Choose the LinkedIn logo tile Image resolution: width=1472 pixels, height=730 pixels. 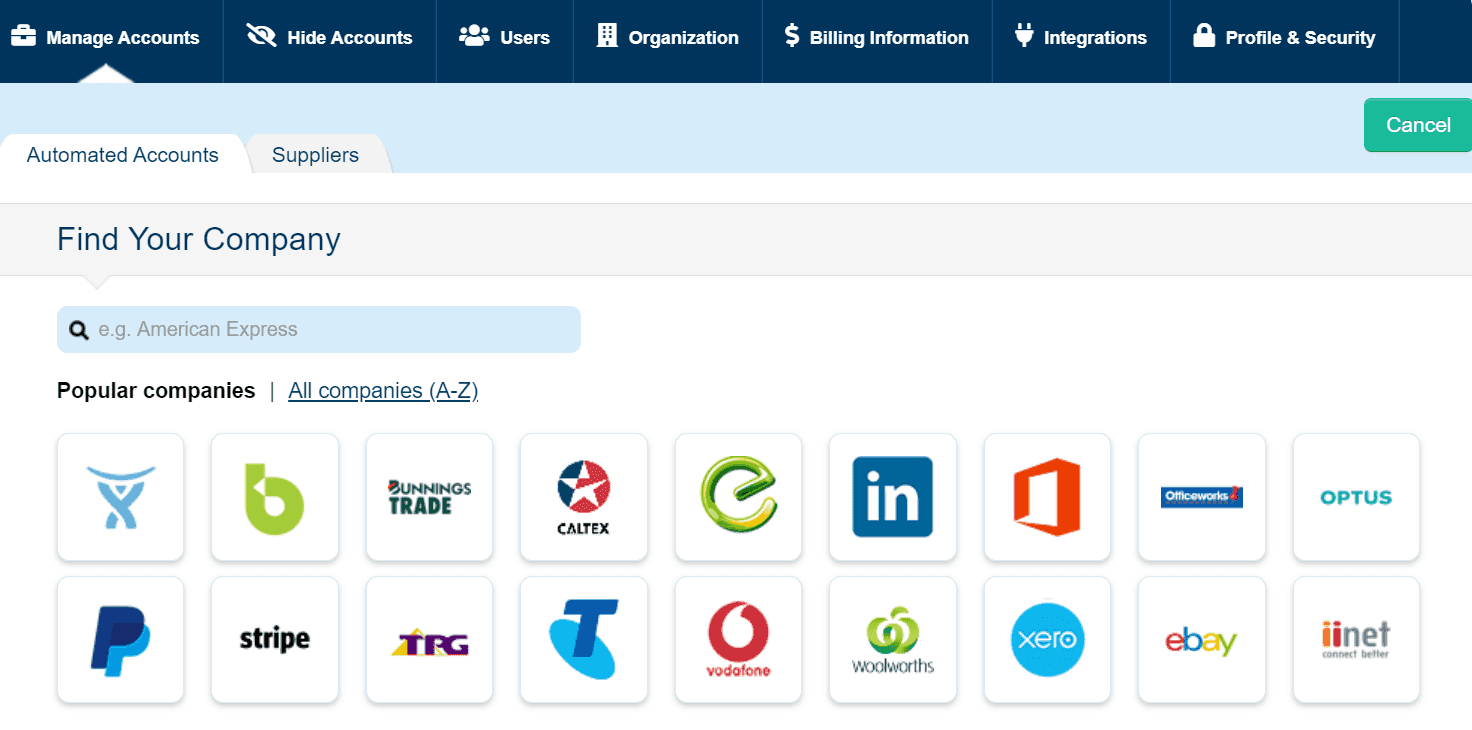892,497
